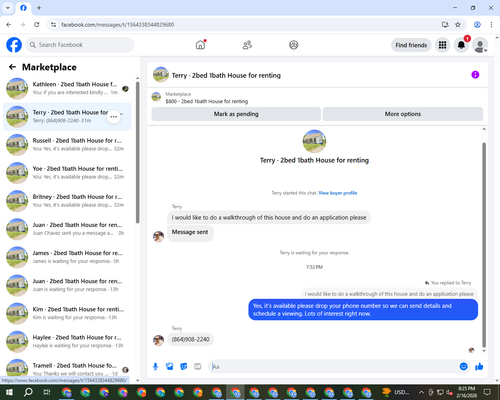The height and width of the screenshot is (400, 500).
Task: Click Terry's avatar beside phone number message
Action: [158, 340]
